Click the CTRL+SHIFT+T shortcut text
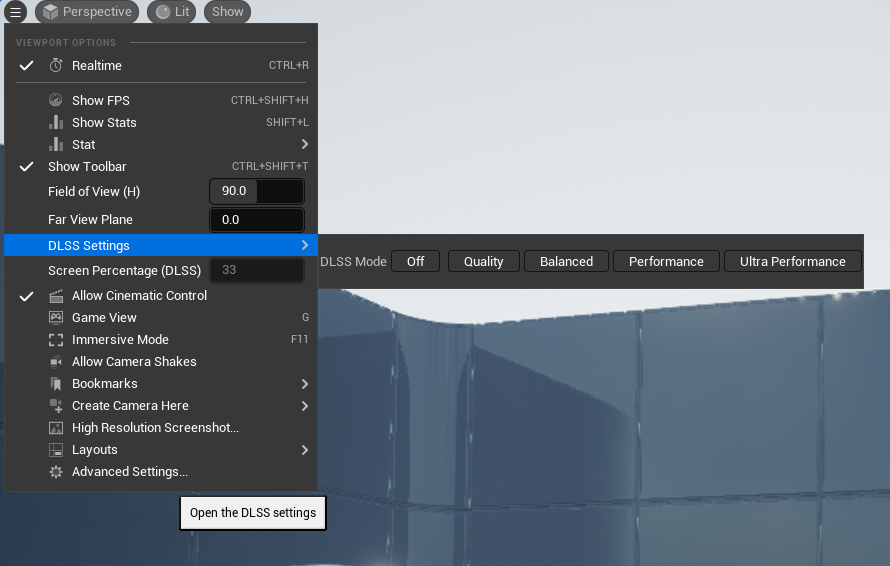 coord(270,166)
